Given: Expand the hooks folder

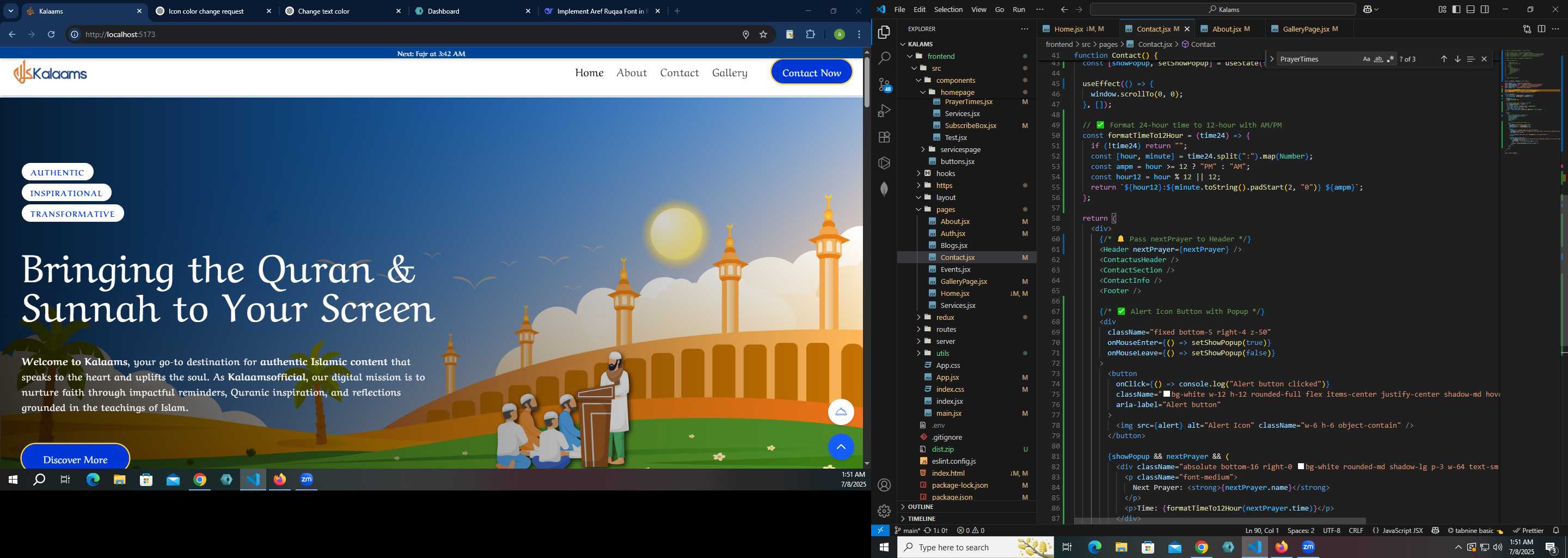Looking at the screenshot, I should pyautogui.click(x=918, y=174).
